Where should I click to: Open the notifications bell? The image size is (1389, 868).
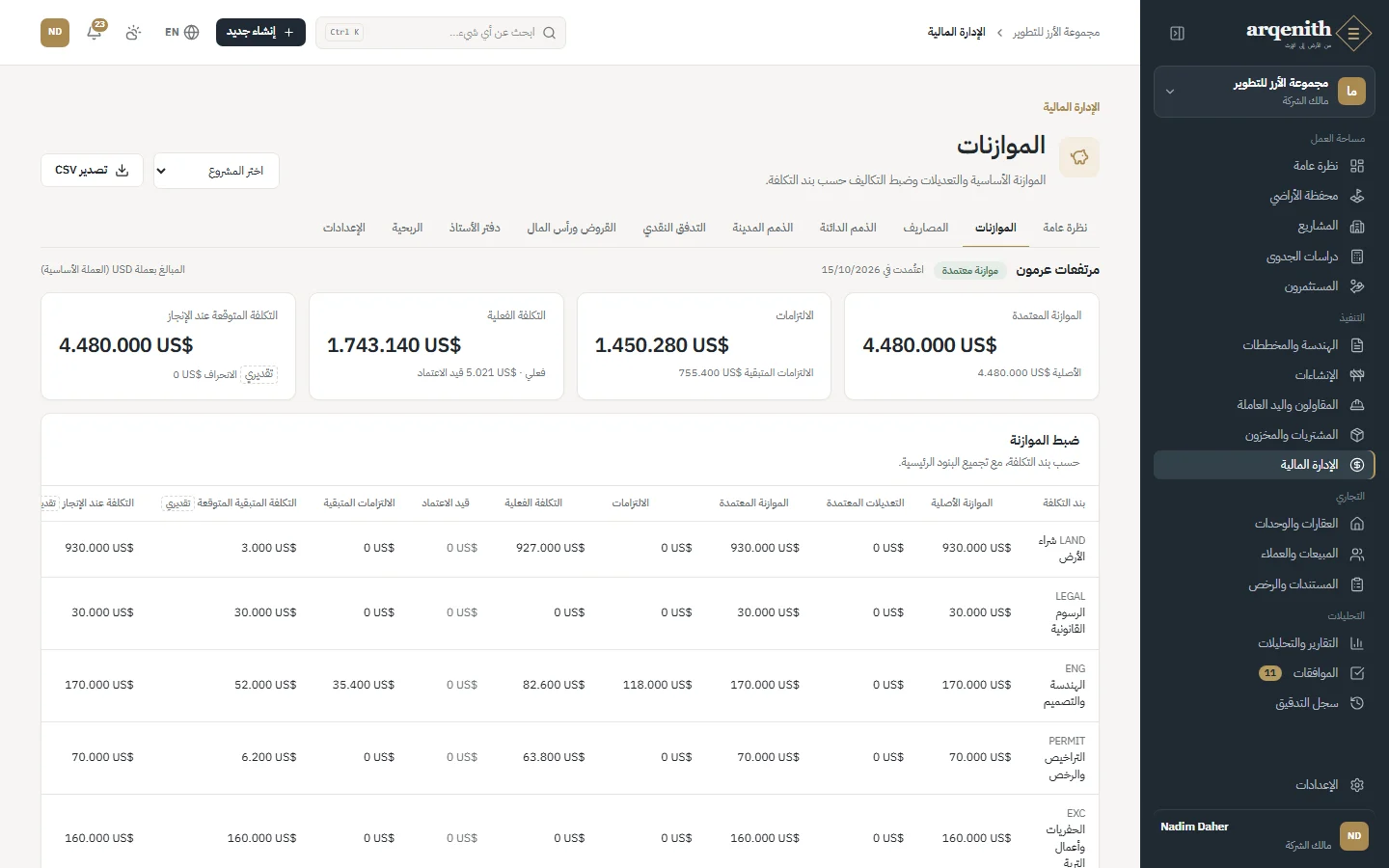95,32
